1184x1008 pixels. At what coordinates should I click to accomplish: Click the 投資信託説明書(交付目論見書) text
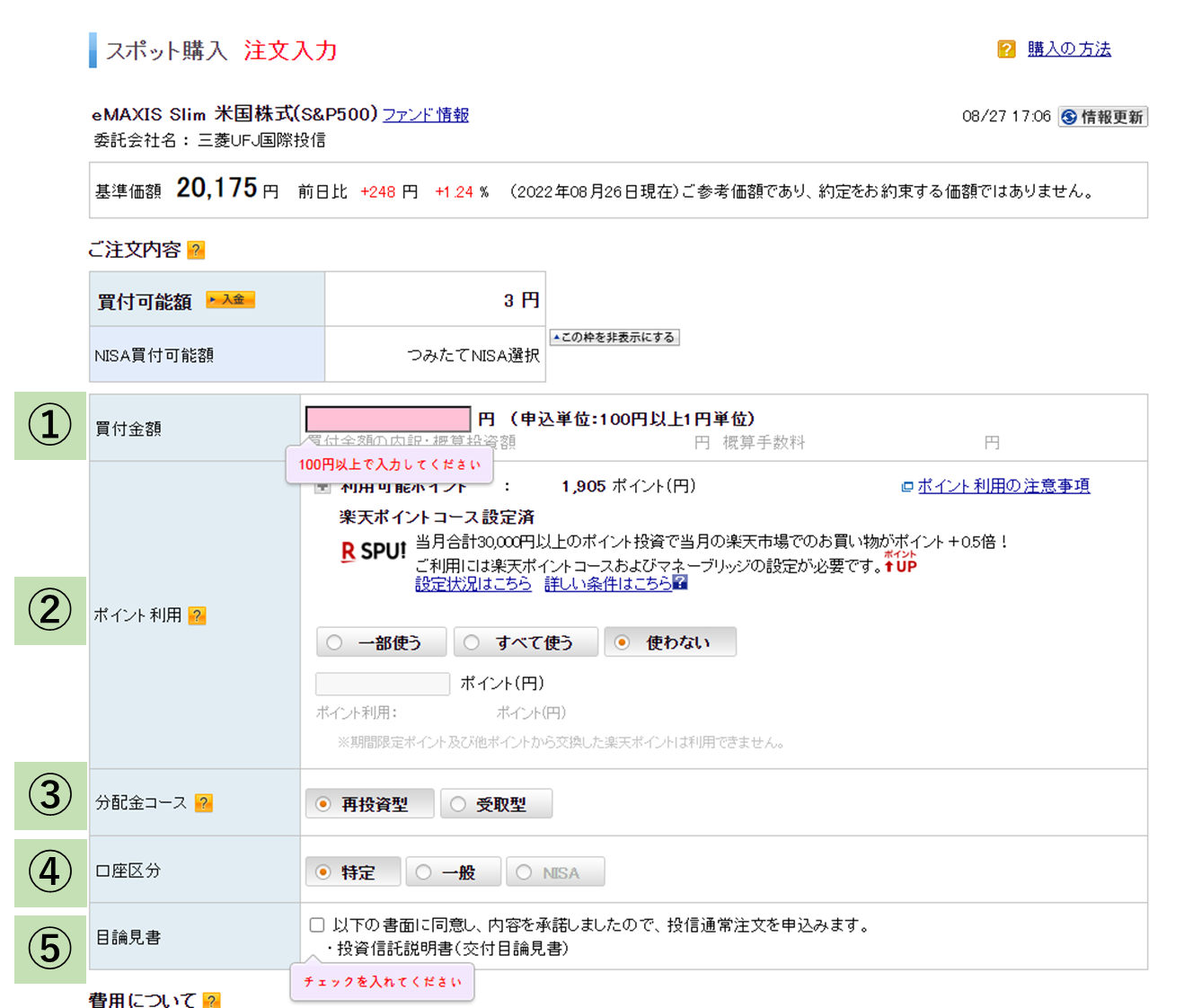pos(453,949)
